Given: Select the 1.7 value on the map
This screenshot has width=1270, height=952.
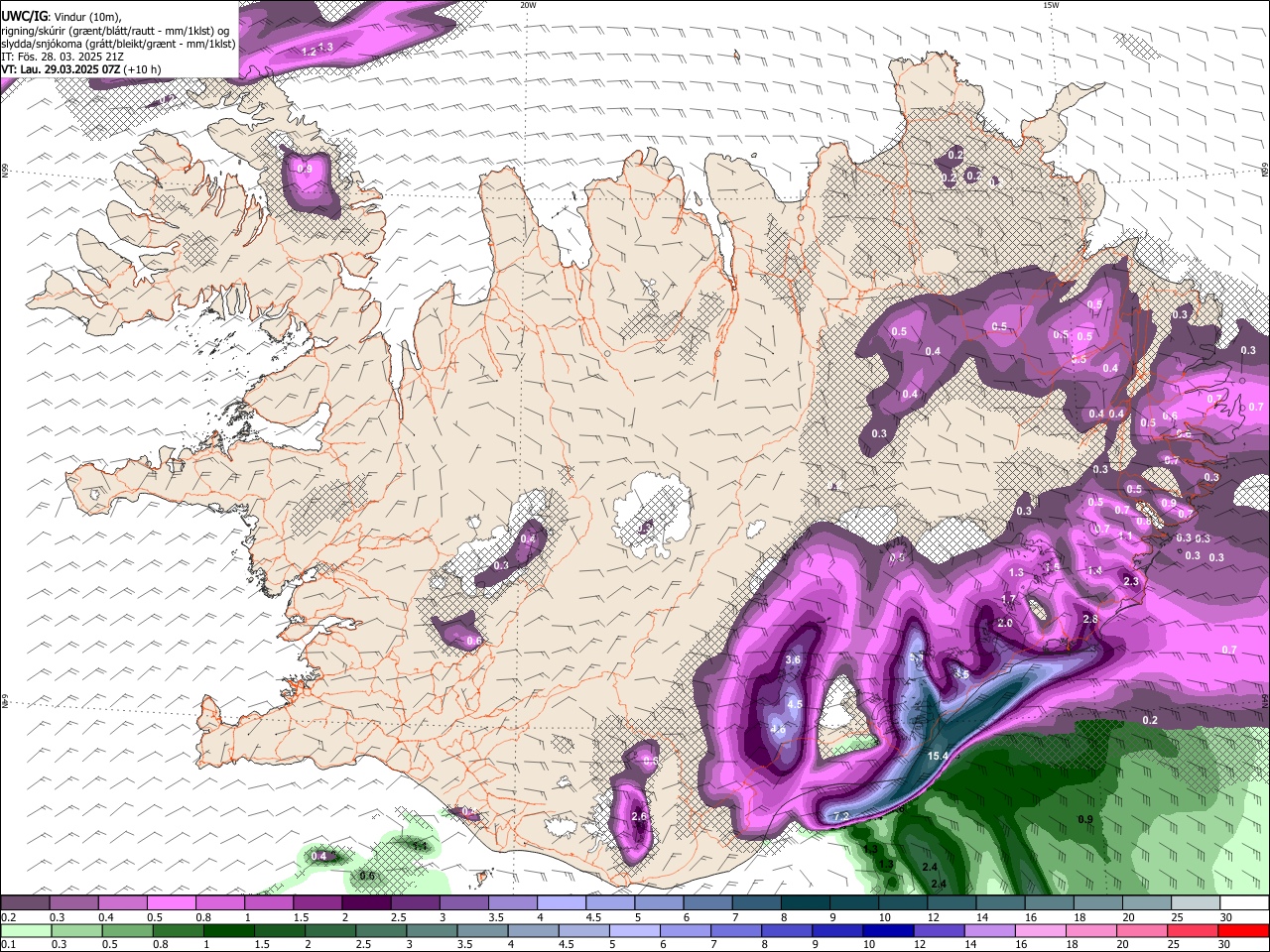Looking at the screenshot, I should [1008, 599].
